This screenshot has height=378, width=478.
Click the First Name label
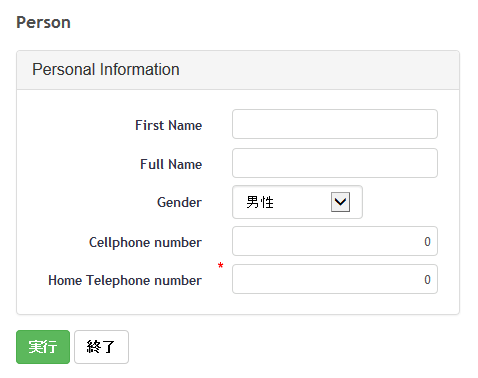tap(168, 125)
